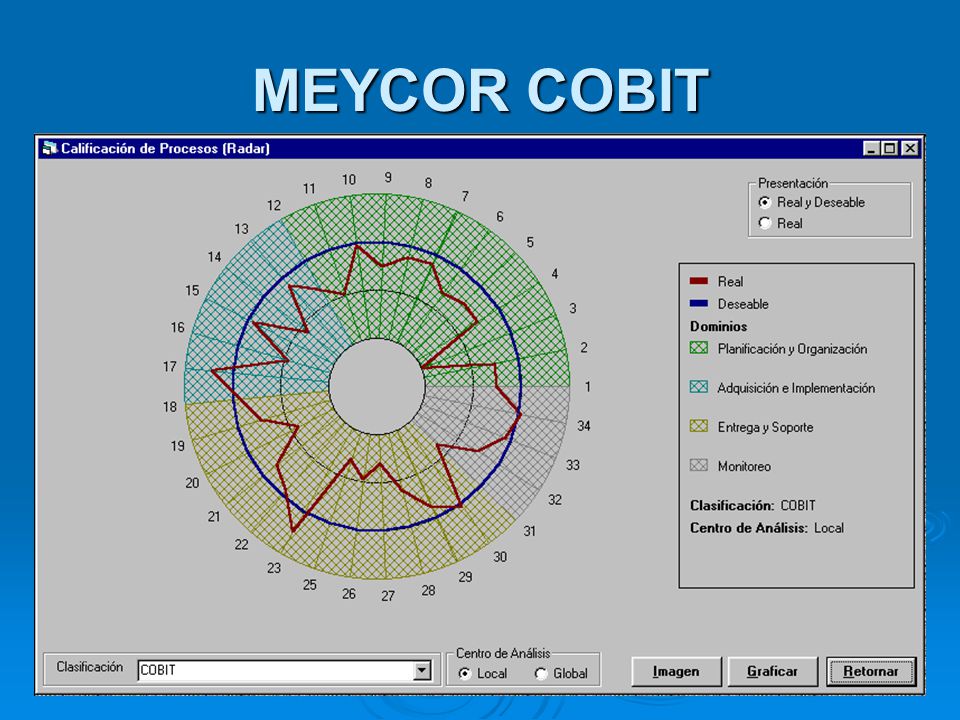
Task: Click the 'Deseable' legend label
Action: [x=743, y=304]
